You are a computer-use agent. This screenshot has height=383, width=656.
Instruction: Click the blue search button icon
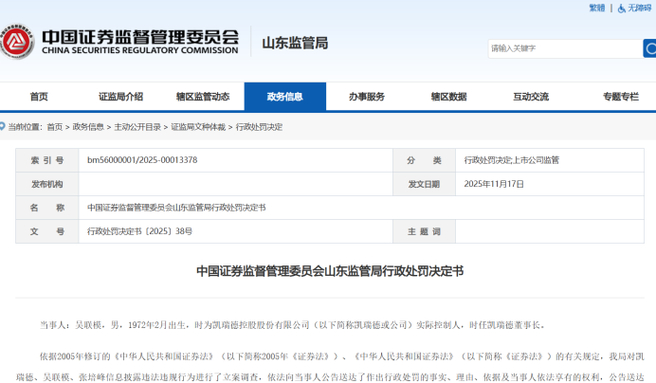pos(650,49)
